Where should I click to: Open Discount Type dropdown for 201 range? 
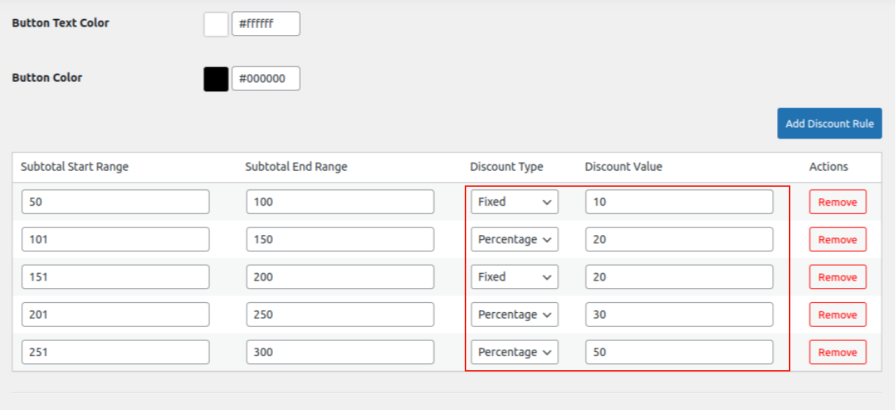[x=514, y=315]
